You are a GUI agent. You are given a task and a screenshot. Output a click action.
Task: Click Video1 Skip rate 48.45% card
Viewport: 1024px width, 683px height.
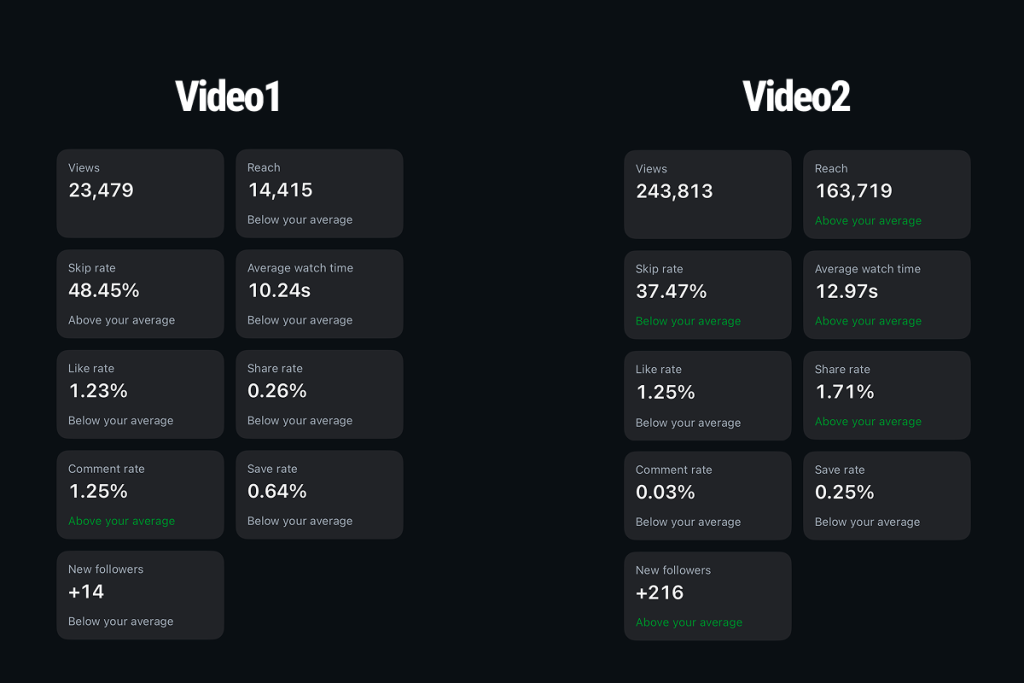coord(140,294)
